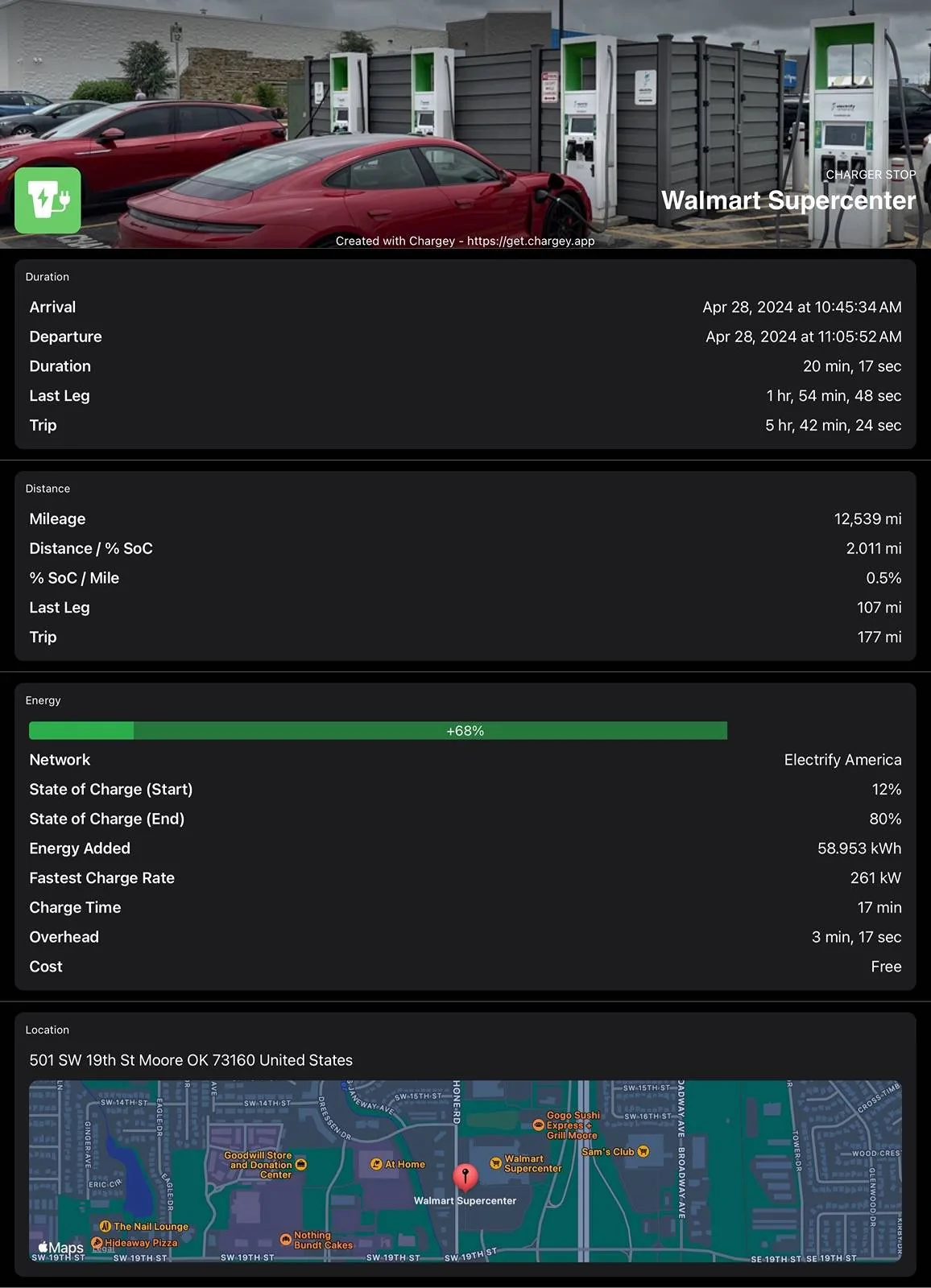Click the 80% end state of charge

[x=886, y=819]
